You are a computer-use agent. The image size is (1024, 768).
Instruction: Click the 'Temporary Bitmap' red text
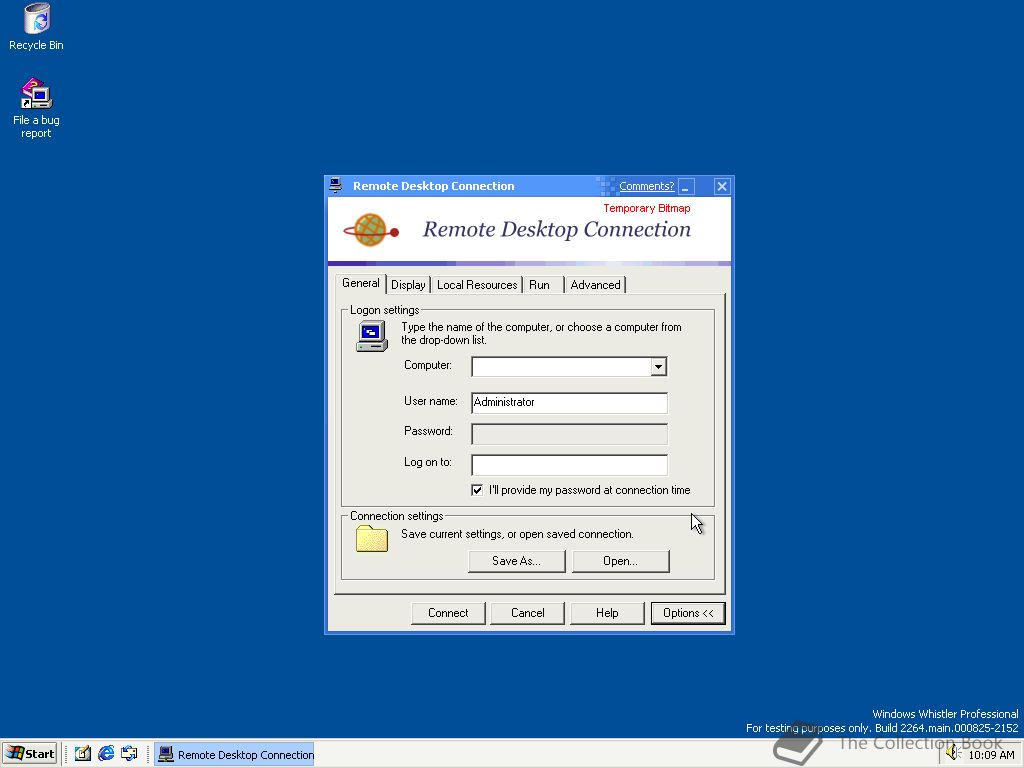(x=647, y=208)
